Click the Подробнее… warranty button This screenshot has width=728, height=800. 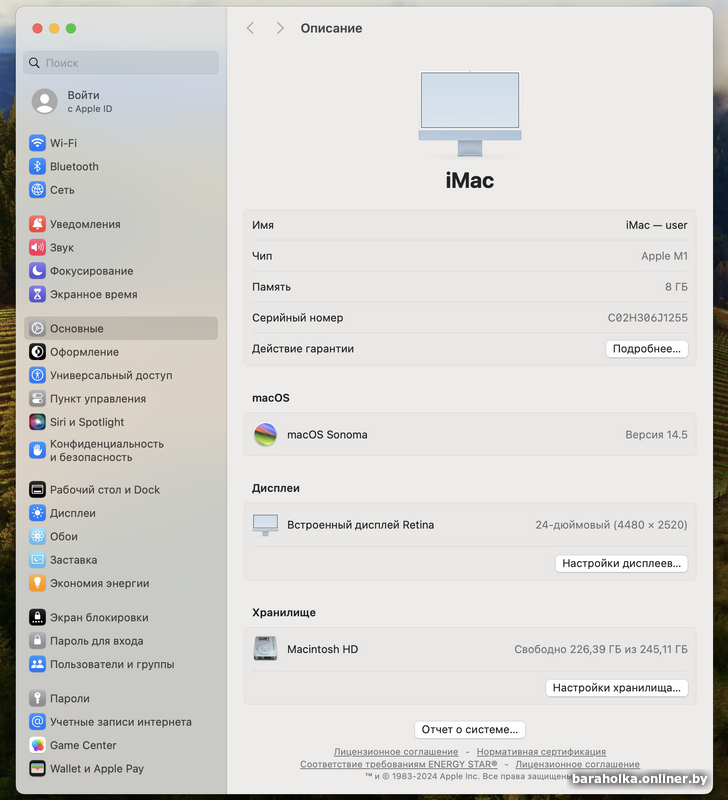[x=646, y=349]
